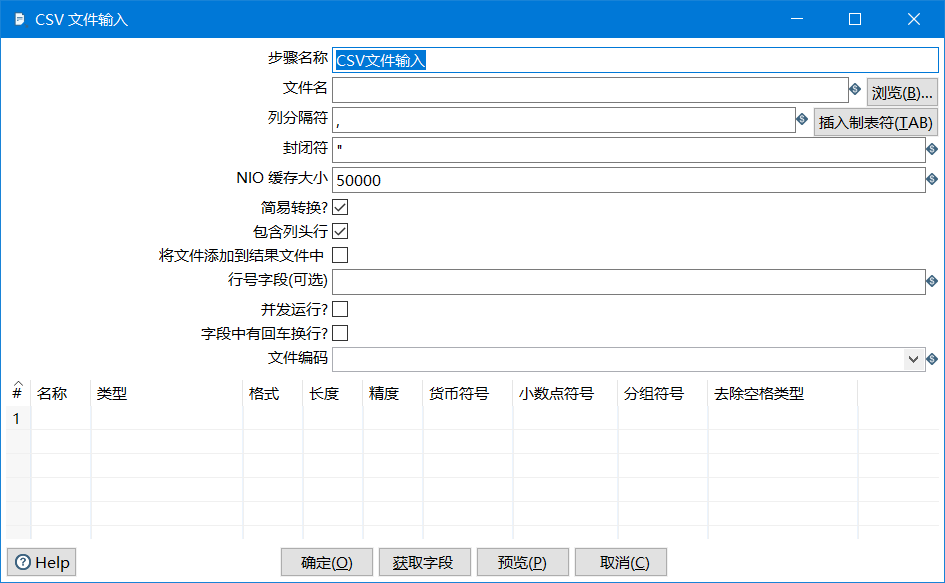Click the variable icon beside 文件编码 dropdown
This screenshot has width=945, height=583.
(932, 359)
